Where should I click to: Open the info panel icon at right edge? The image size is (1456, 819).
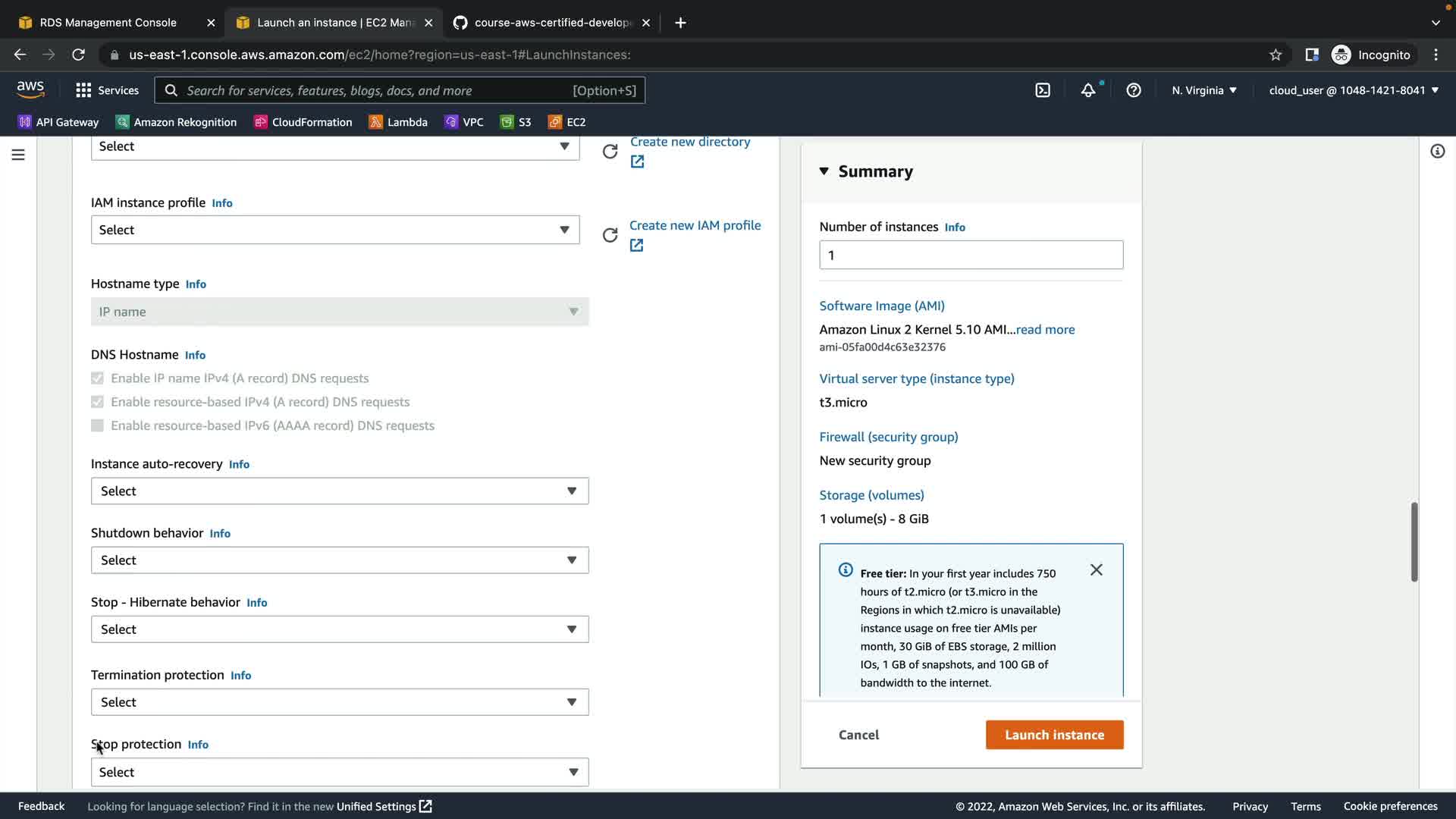[1437, 152]
